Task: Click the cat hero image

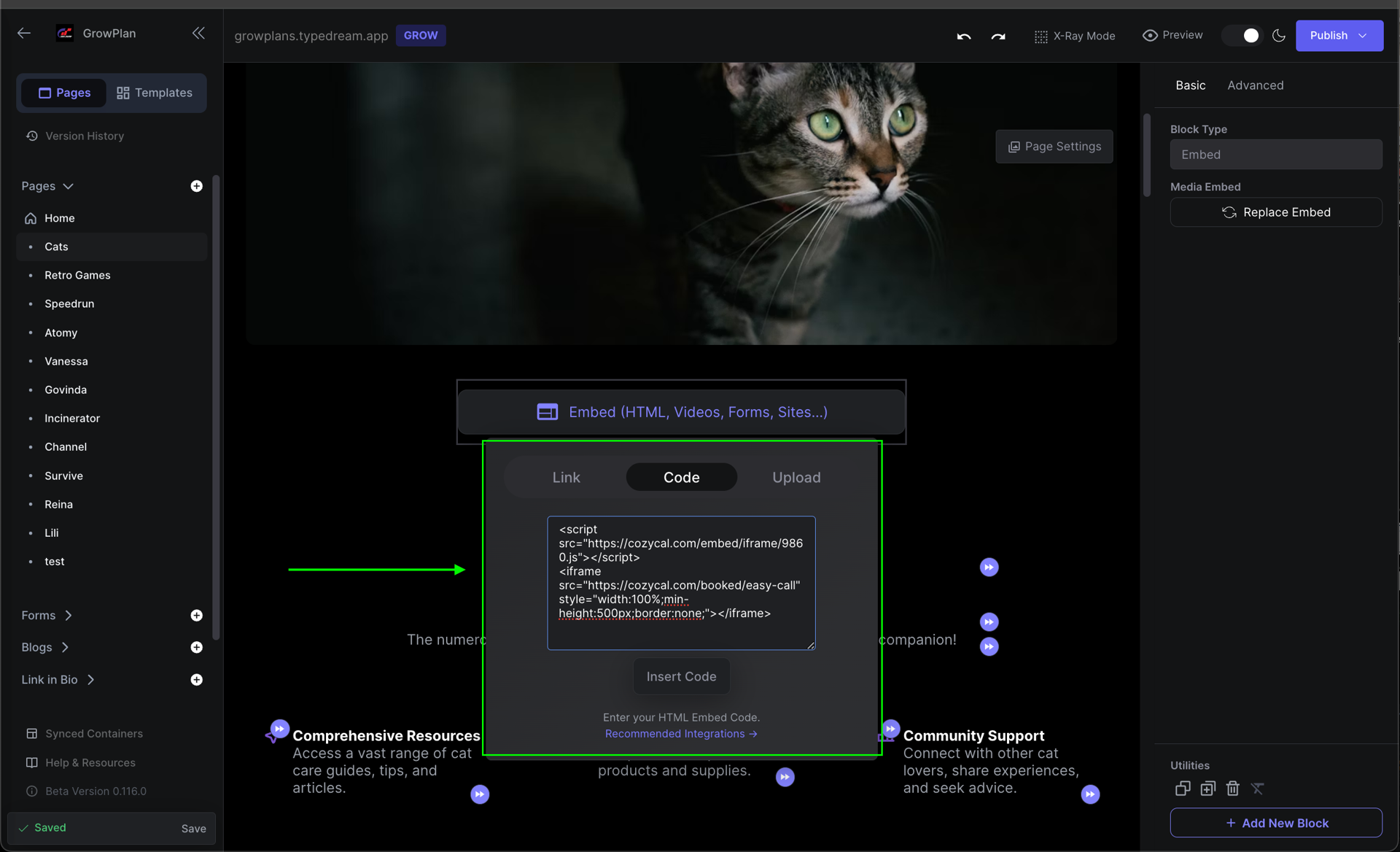Action: (681, 204)
